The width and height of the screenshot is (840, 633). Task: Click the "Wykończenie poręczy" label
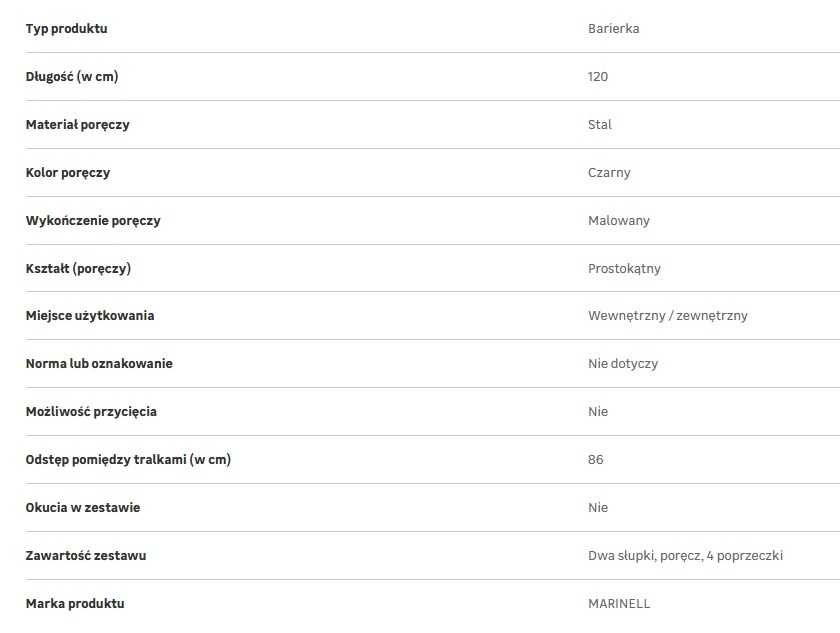pyautogui.click(x=93, y=221)
